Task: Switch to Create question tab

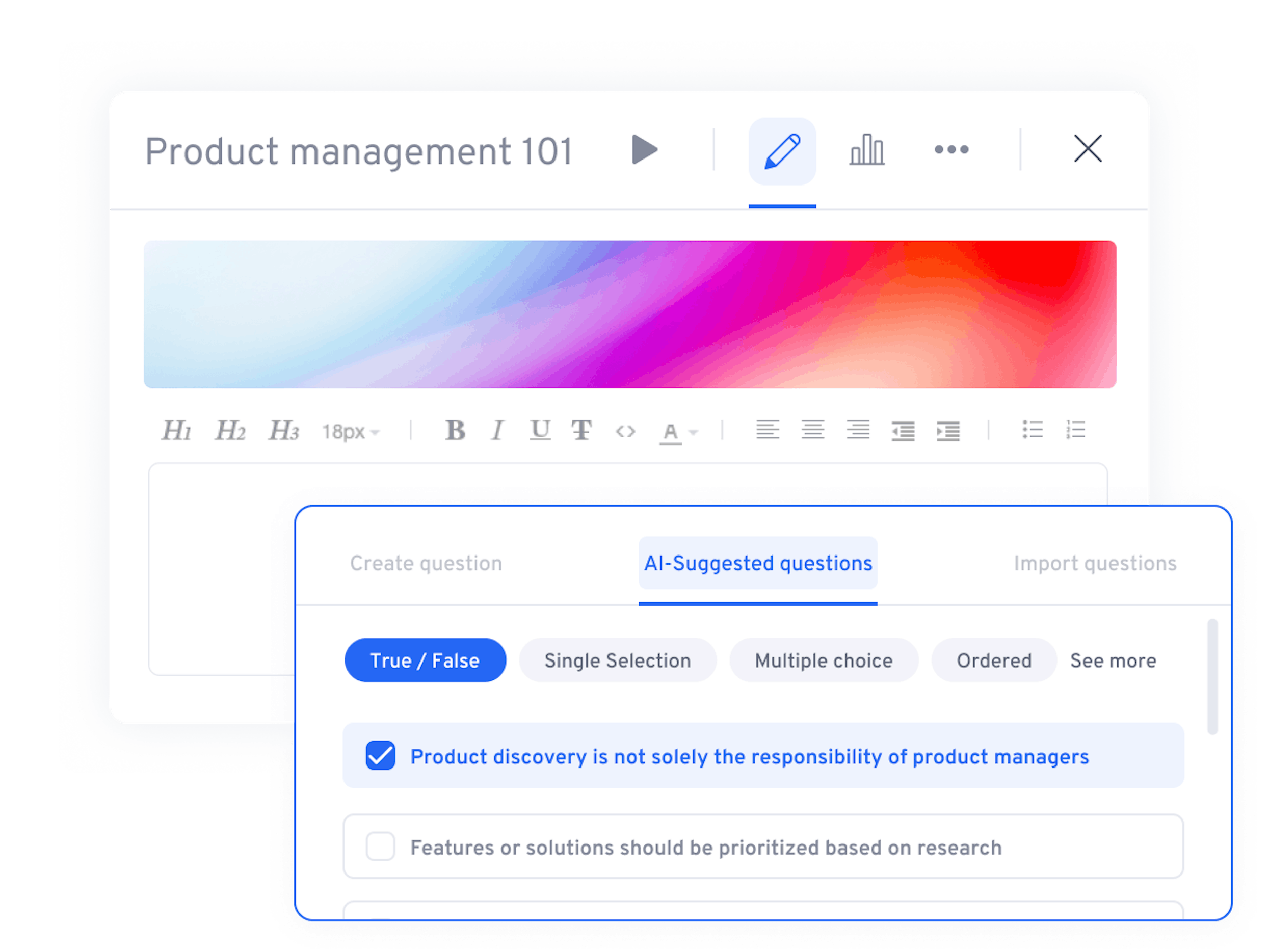Action: (x=426, y=564)
